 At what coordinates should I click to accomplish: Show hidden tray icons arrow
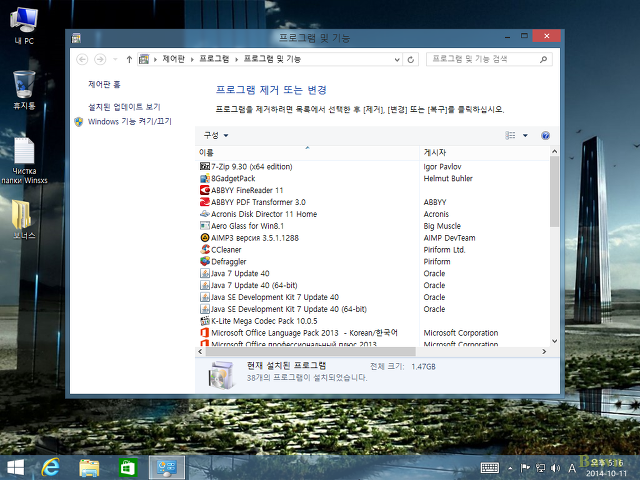(510, 468)
